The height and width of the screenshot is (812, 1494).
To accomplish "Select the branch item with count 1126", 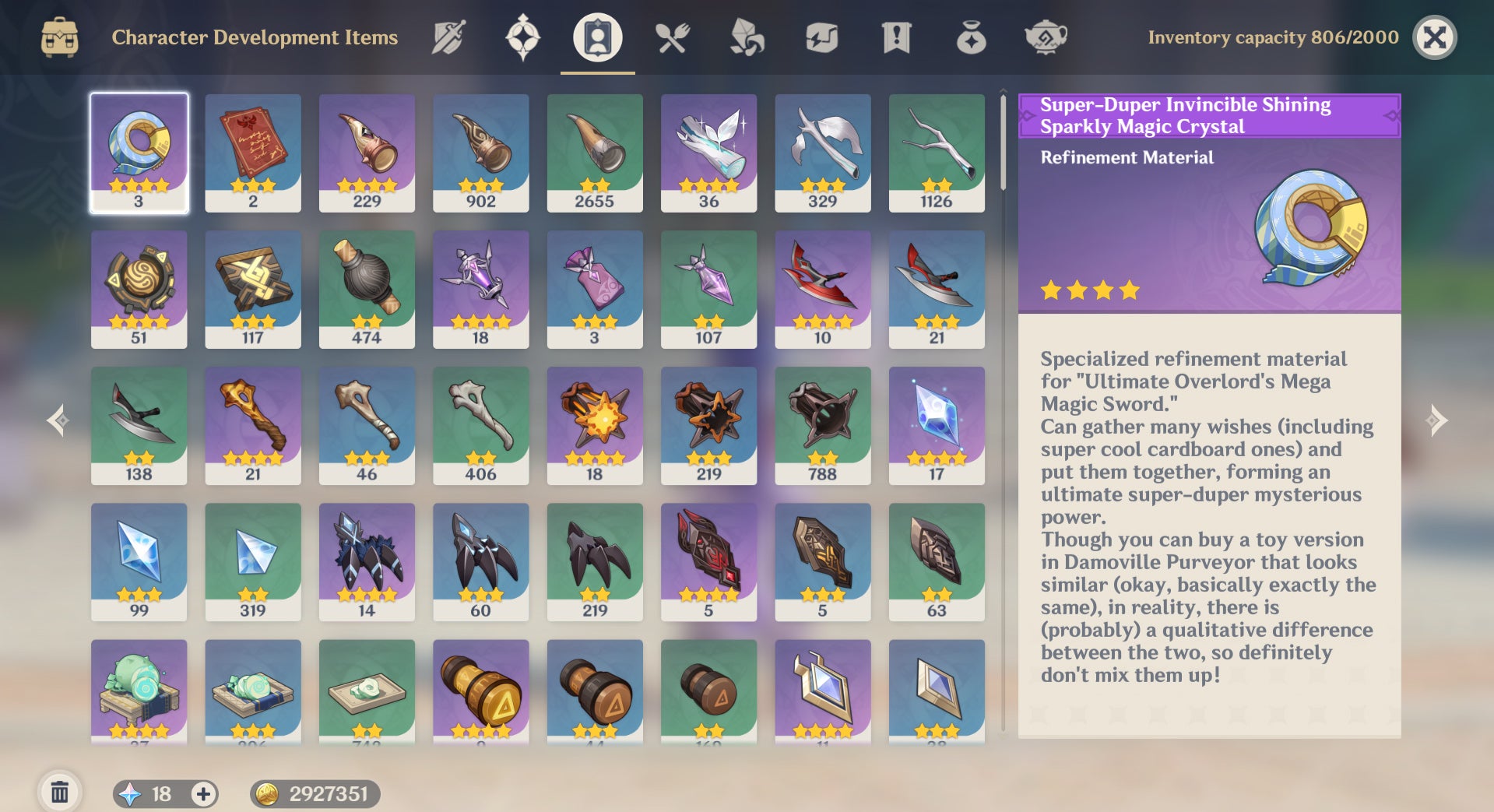I will (937, 153).
